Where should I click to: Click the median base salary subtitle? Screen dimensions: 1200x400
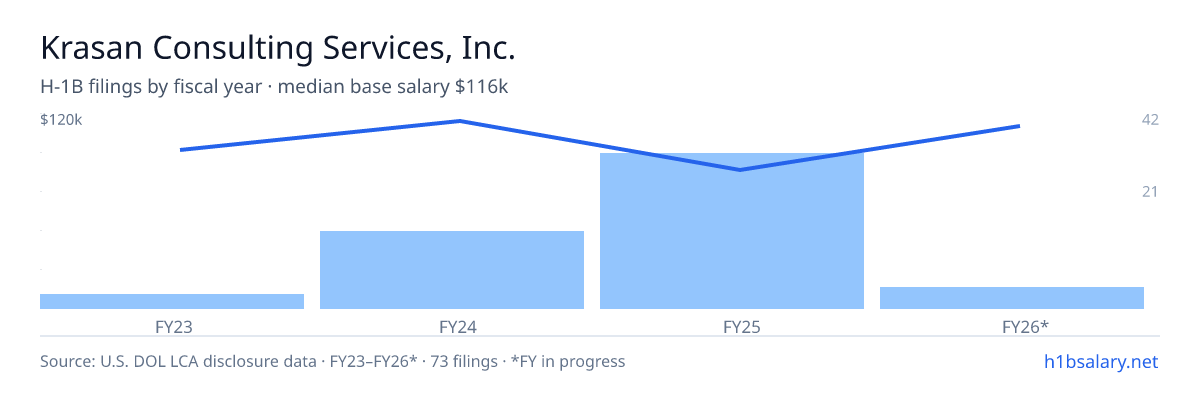pos(393,87)
